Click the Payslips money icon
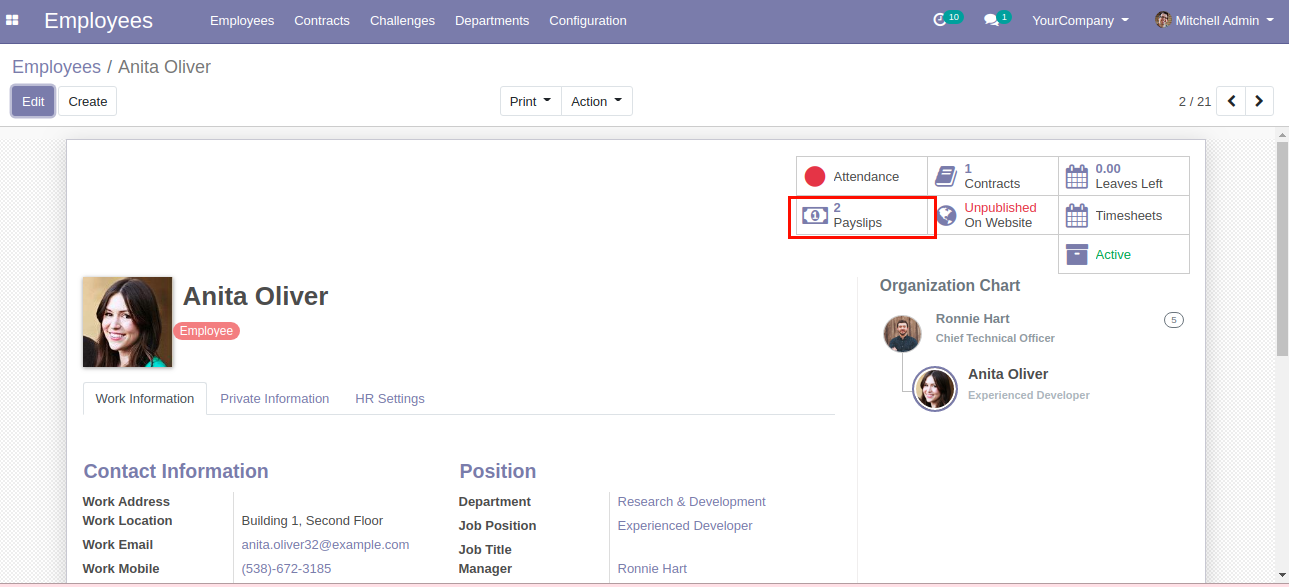 [815, 215]
